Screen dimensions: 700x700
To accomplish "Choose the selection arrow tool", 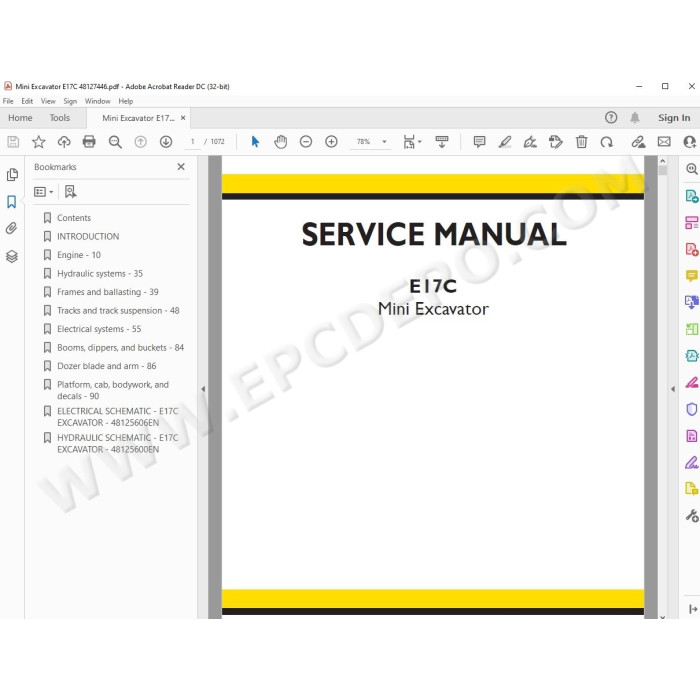I will click(255, 142).
